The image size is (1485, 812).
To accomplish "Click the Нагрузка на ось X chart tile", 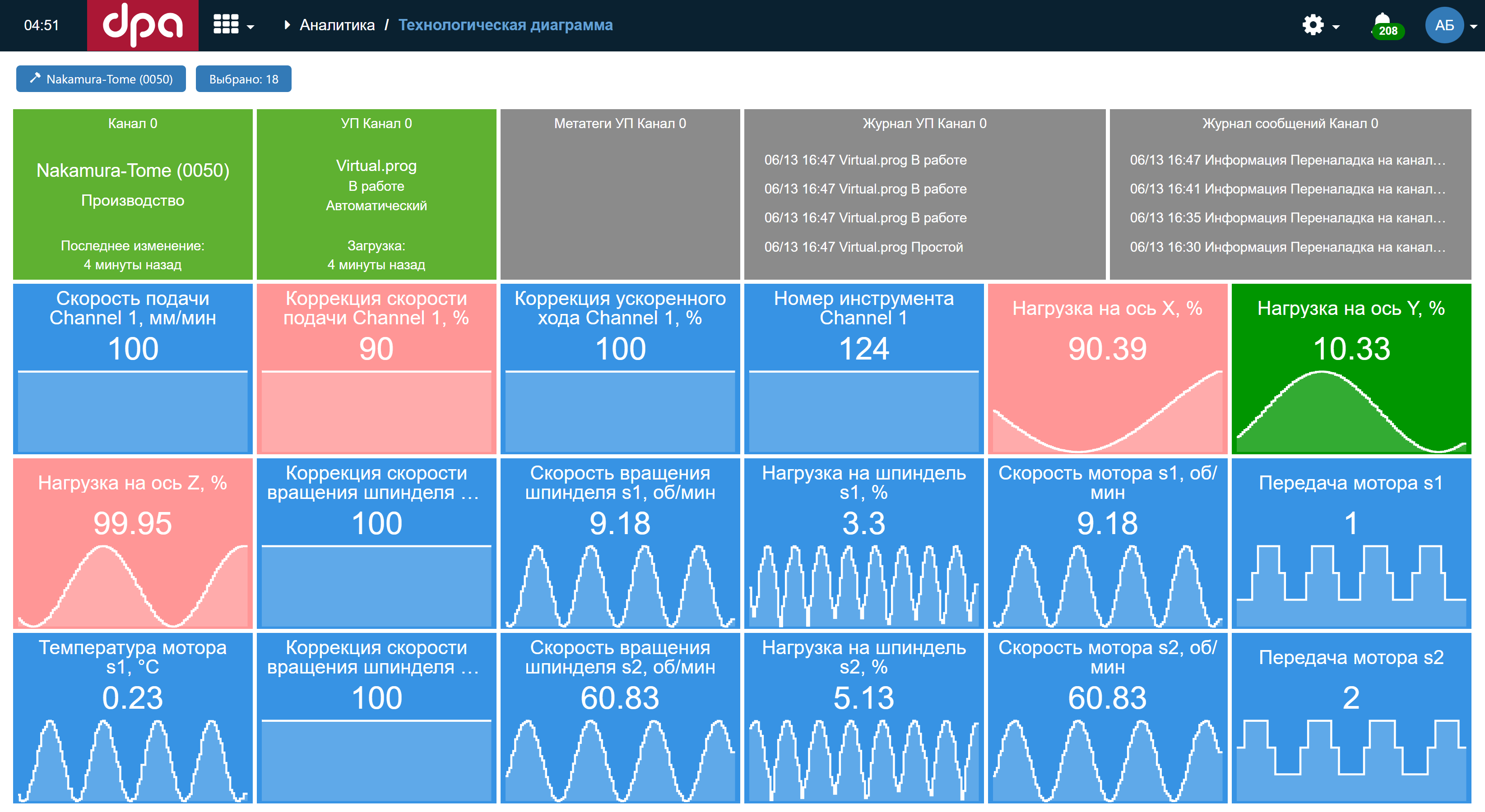I will click(x=1107, y=369).
